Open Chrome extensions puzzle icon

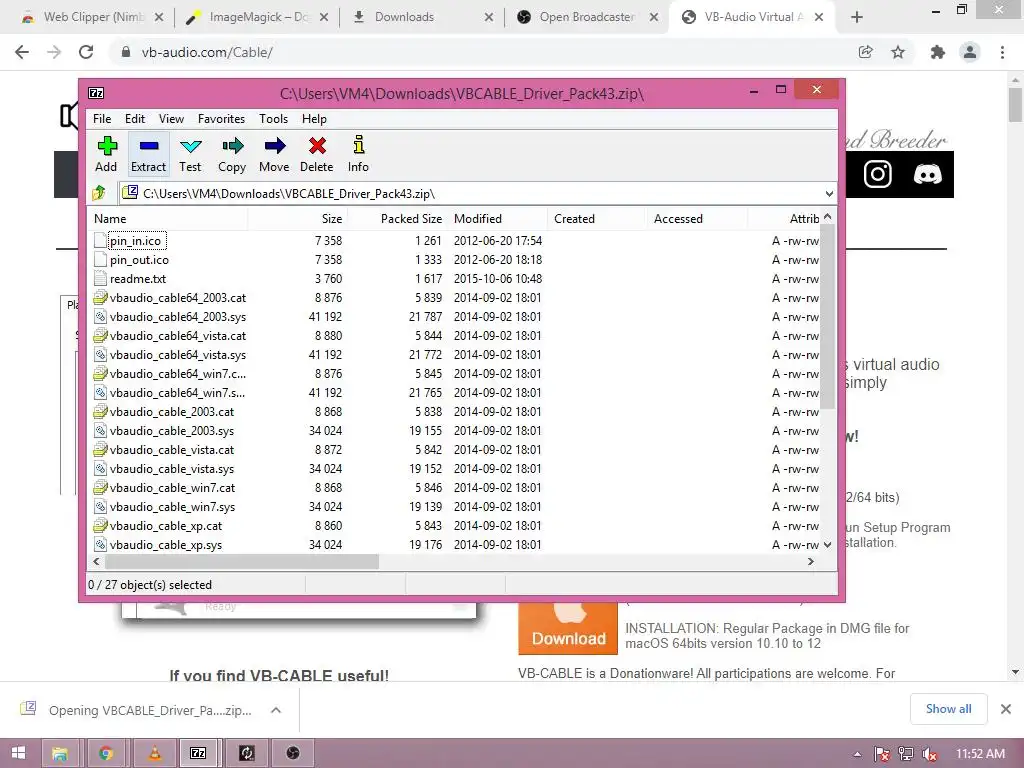point(938,52)
